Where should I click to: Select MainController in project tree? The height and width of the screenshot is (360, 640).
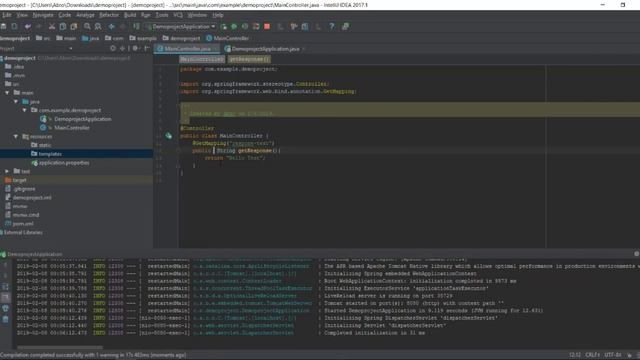click(x=65, y=128)
